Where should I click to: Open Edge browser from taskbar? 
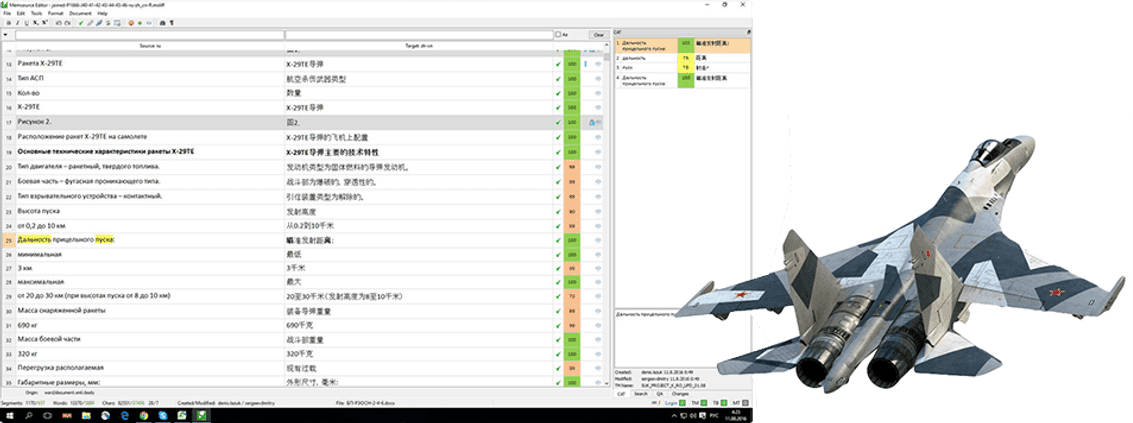pyautogui.click(x=125, y=415)
